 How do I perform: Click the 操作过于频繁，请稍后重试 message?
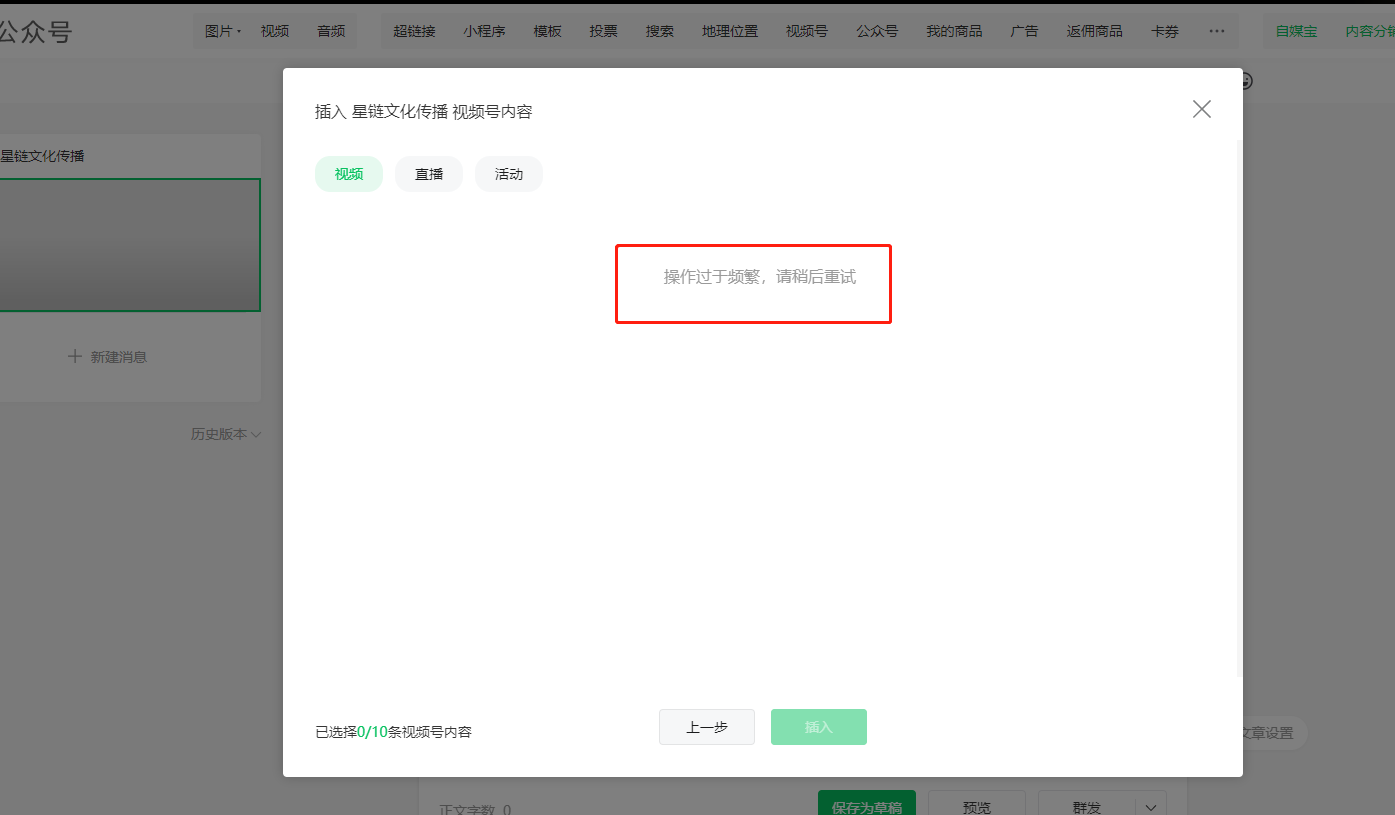[x=760, y=277]
